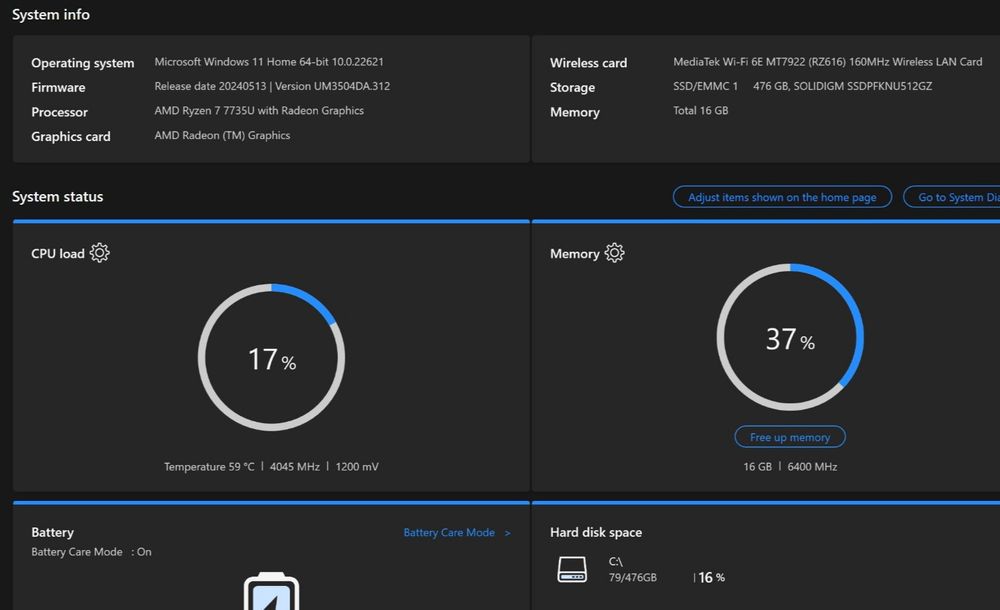This screenshot has width=1000, height=610.
Task: Click the 79/476GB disk usage text
Action: point(632,577)
